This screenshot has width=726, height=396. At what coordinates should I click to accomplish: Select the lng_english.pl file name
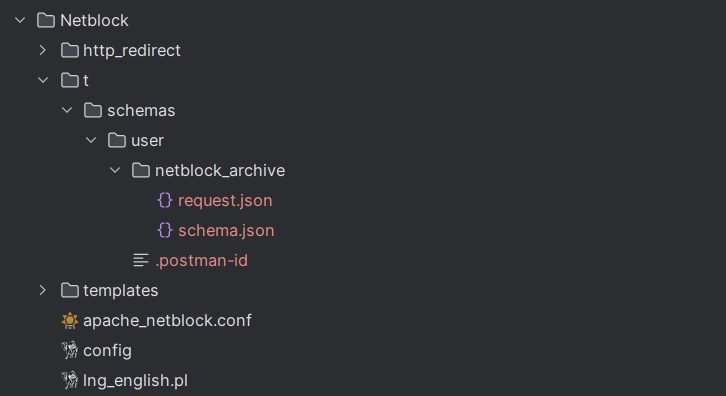point(135,381)
